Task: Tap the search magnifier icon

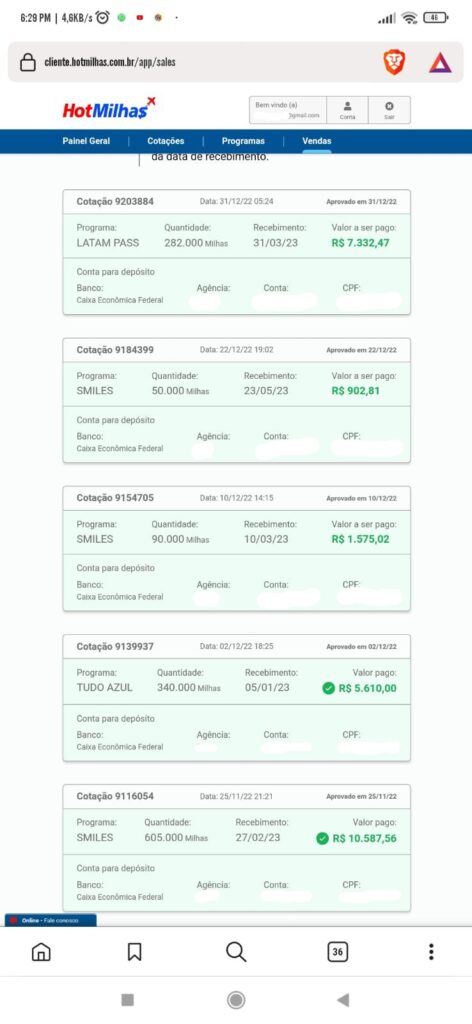Action: tap(236, 952)
